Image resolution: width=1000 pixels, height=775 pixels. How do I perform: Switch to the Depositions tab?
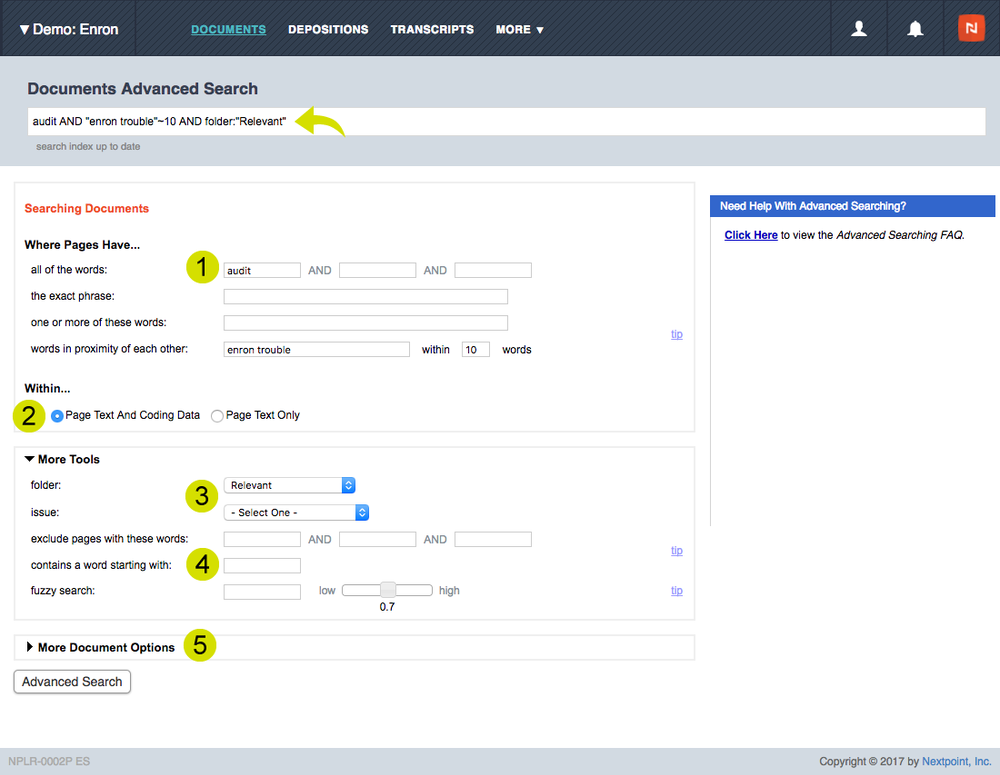coord(328,29)
